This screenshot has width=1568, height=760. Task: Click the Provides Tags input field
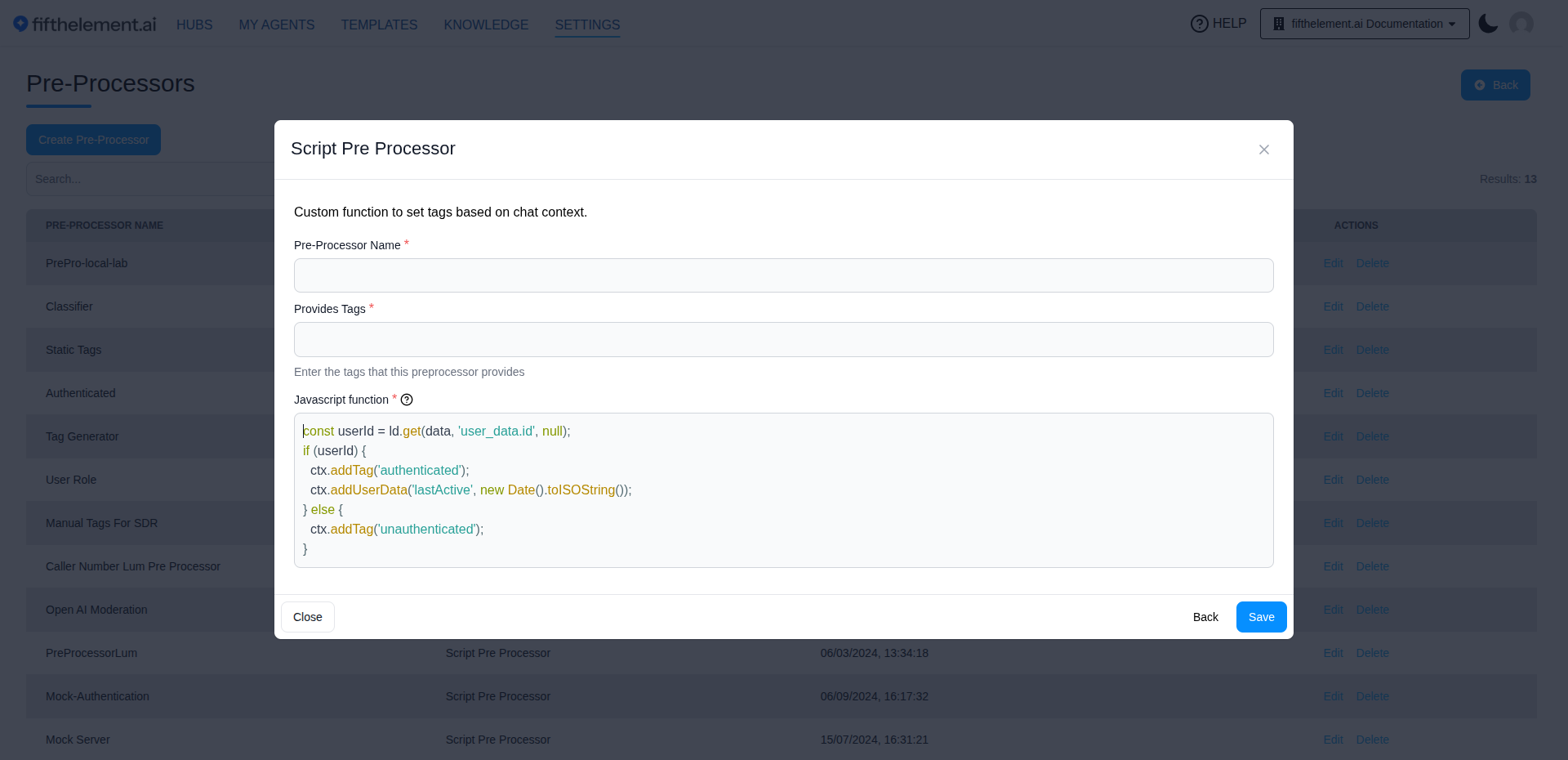coord(784,339)
